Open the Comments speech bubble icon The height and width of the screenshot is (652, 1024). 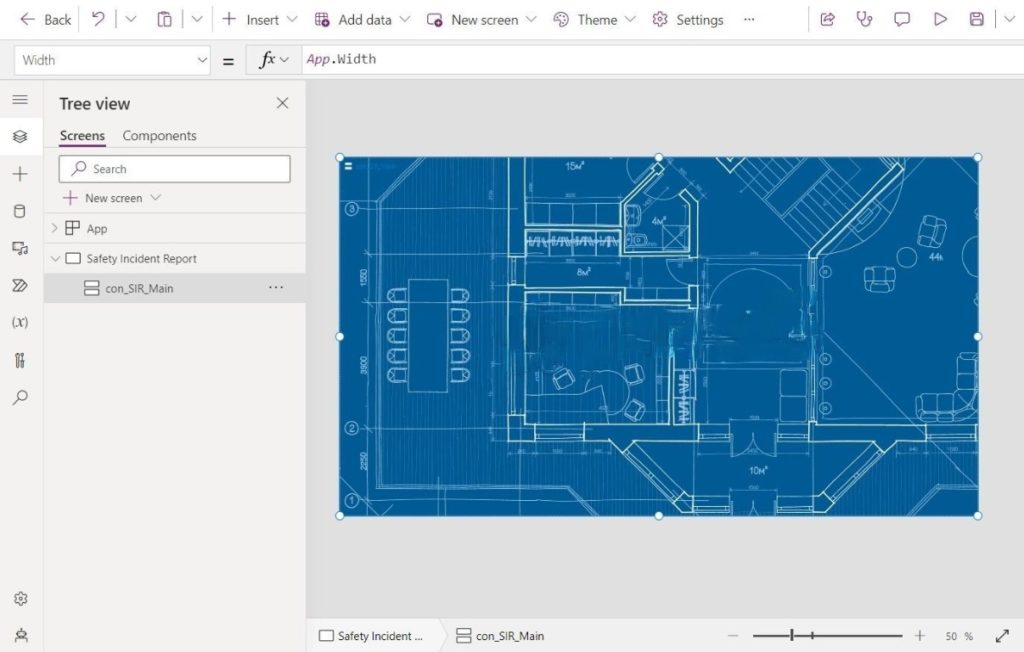coord(902,20)
